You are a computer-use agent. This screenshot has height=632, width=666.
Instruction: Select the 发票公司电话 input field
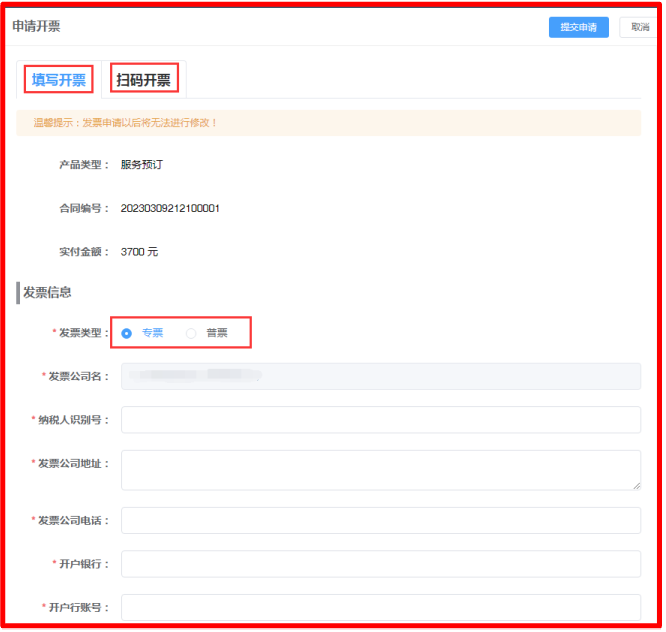coord(380,521)
